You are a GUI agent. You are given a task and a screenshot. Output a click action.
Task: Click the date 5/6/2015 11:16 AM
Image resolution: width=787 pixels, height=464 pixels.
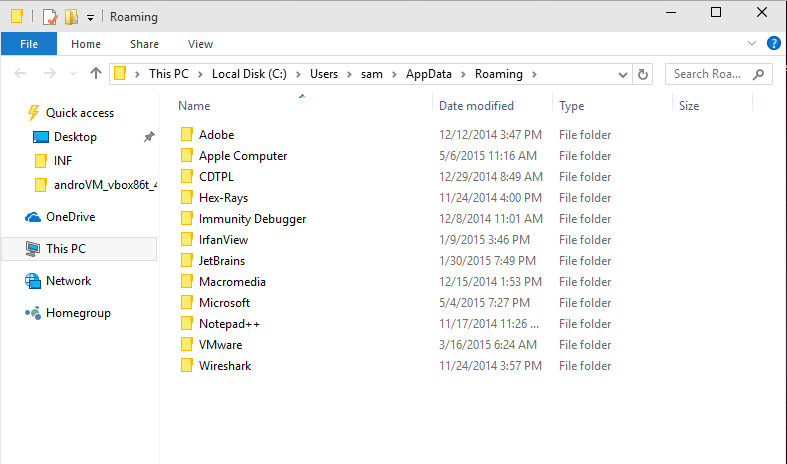coord(488,156)
